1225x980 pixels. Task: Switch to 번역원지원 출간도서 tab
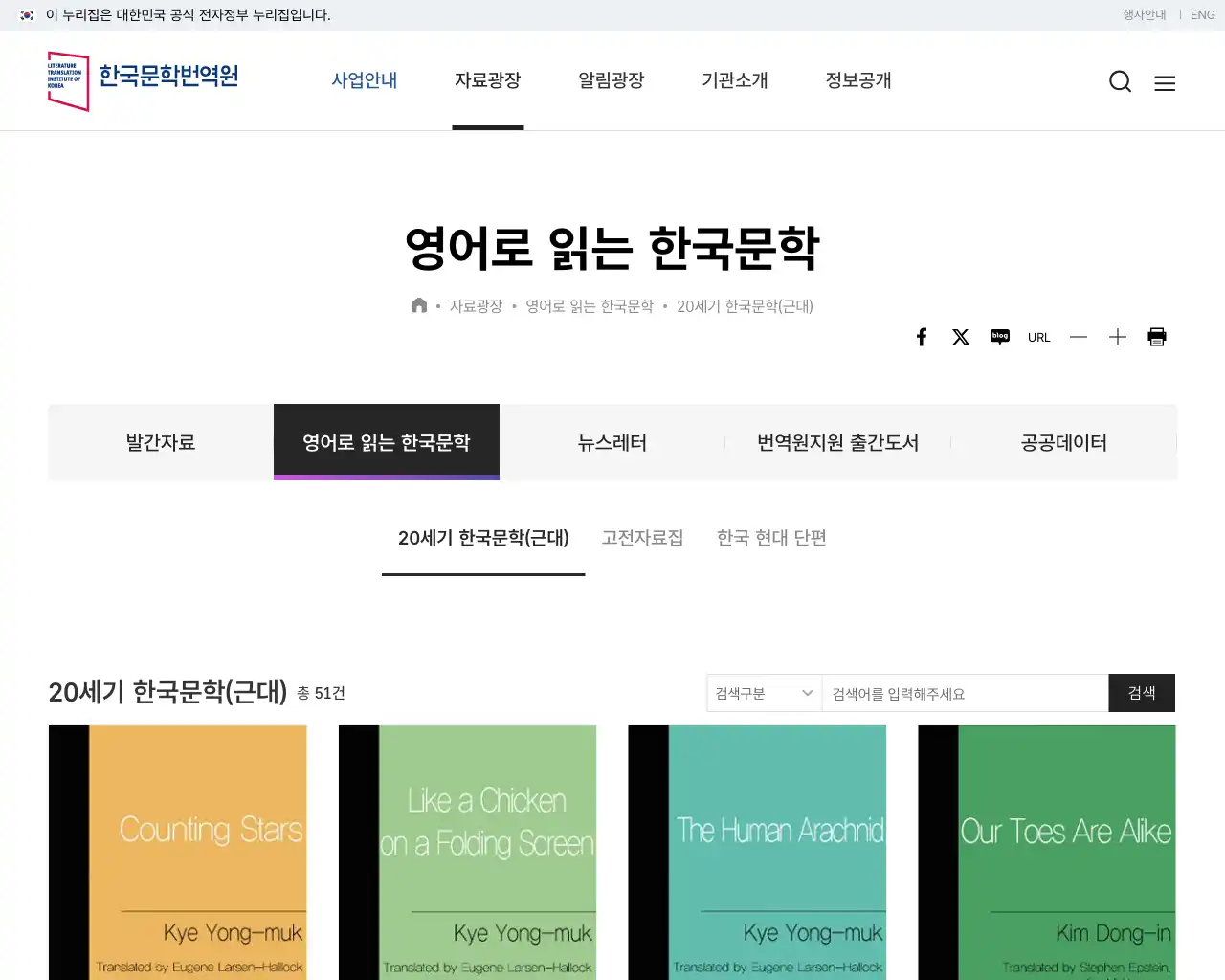(x=838, y=442)
